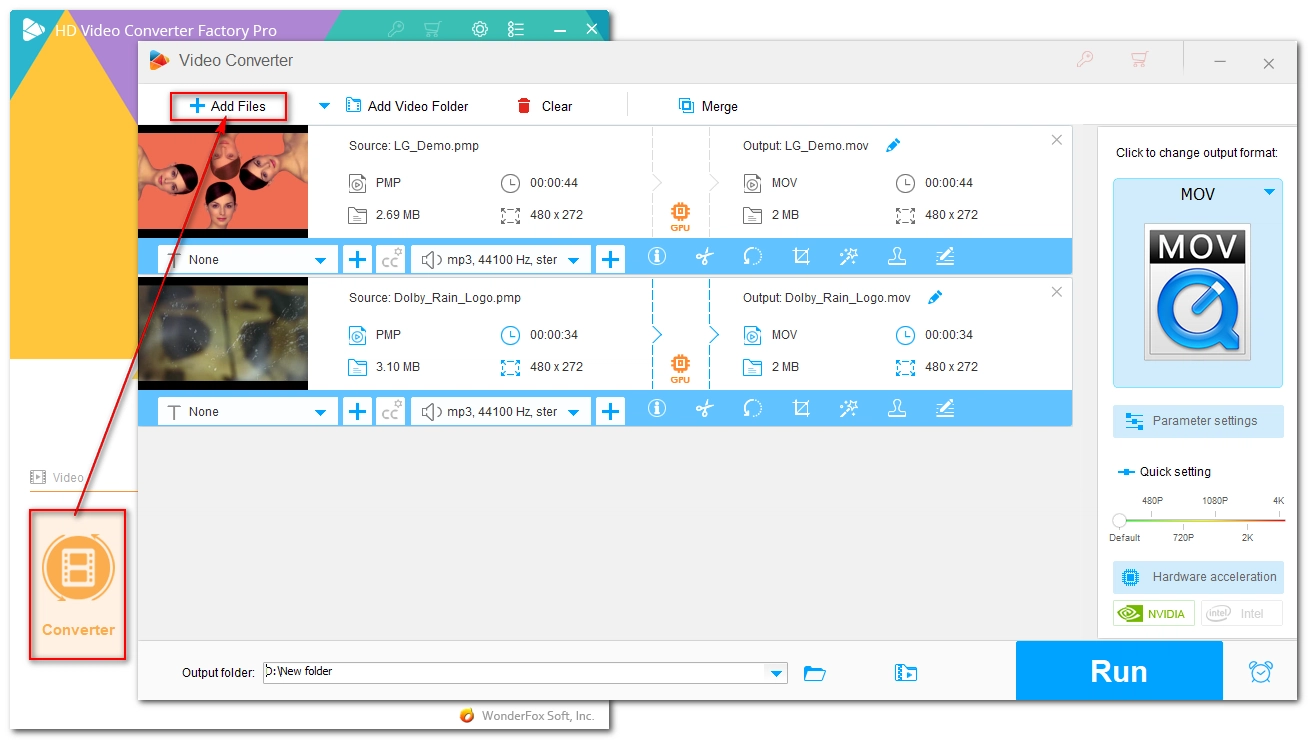Click the Merge button
The width and height of the screenshot is (1310, 740).
click(x=708, y=106)
